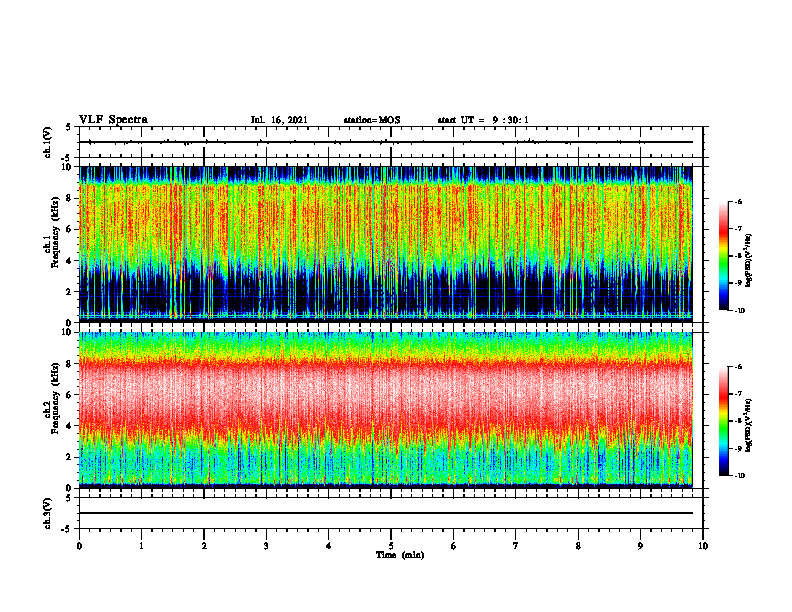Click the ch.3(V) waveform axis label

47,513
